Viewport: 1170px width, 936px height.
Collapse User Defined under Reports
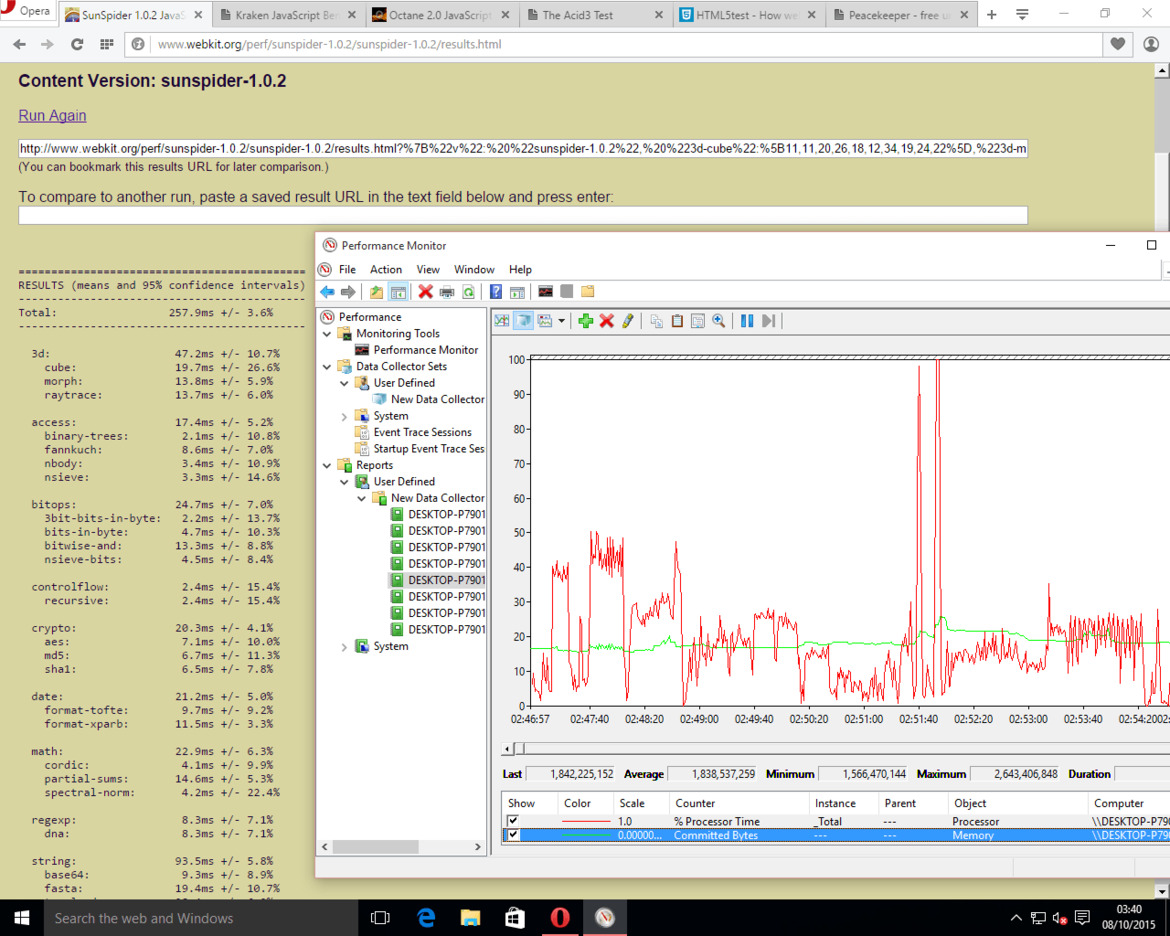click(x=344, y=481)
